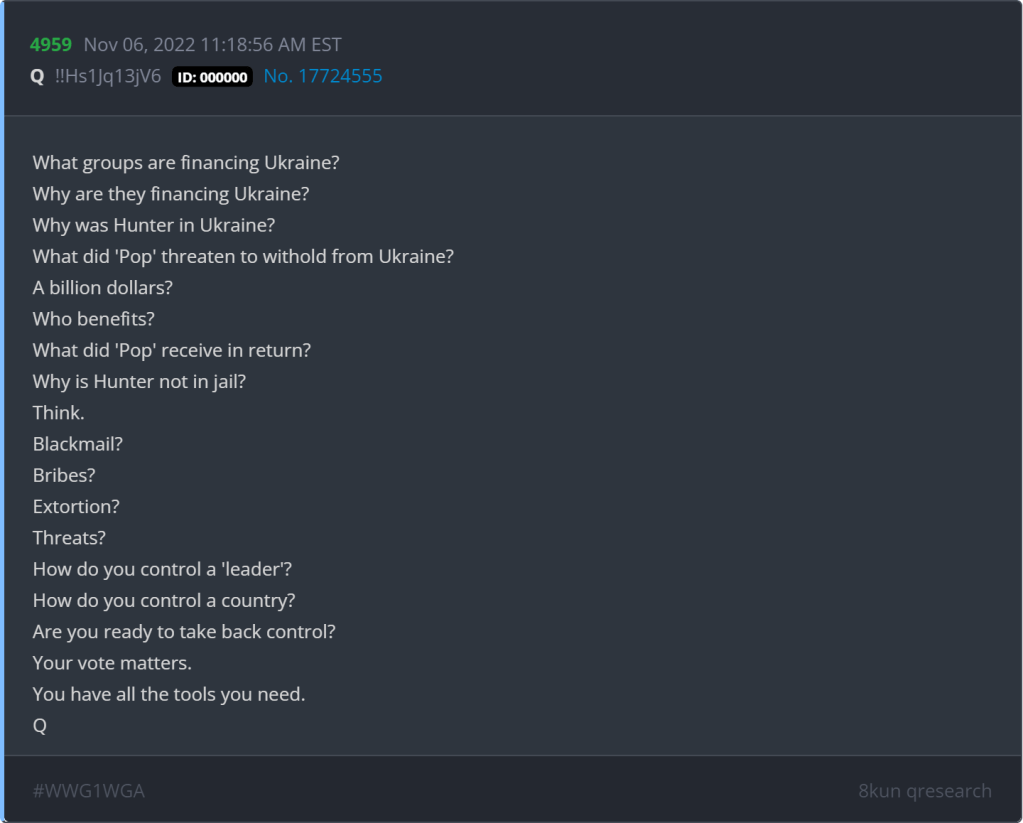
Task: Click the tripcode !!Hs1Jq13jV6
Action: coord(108,76)
